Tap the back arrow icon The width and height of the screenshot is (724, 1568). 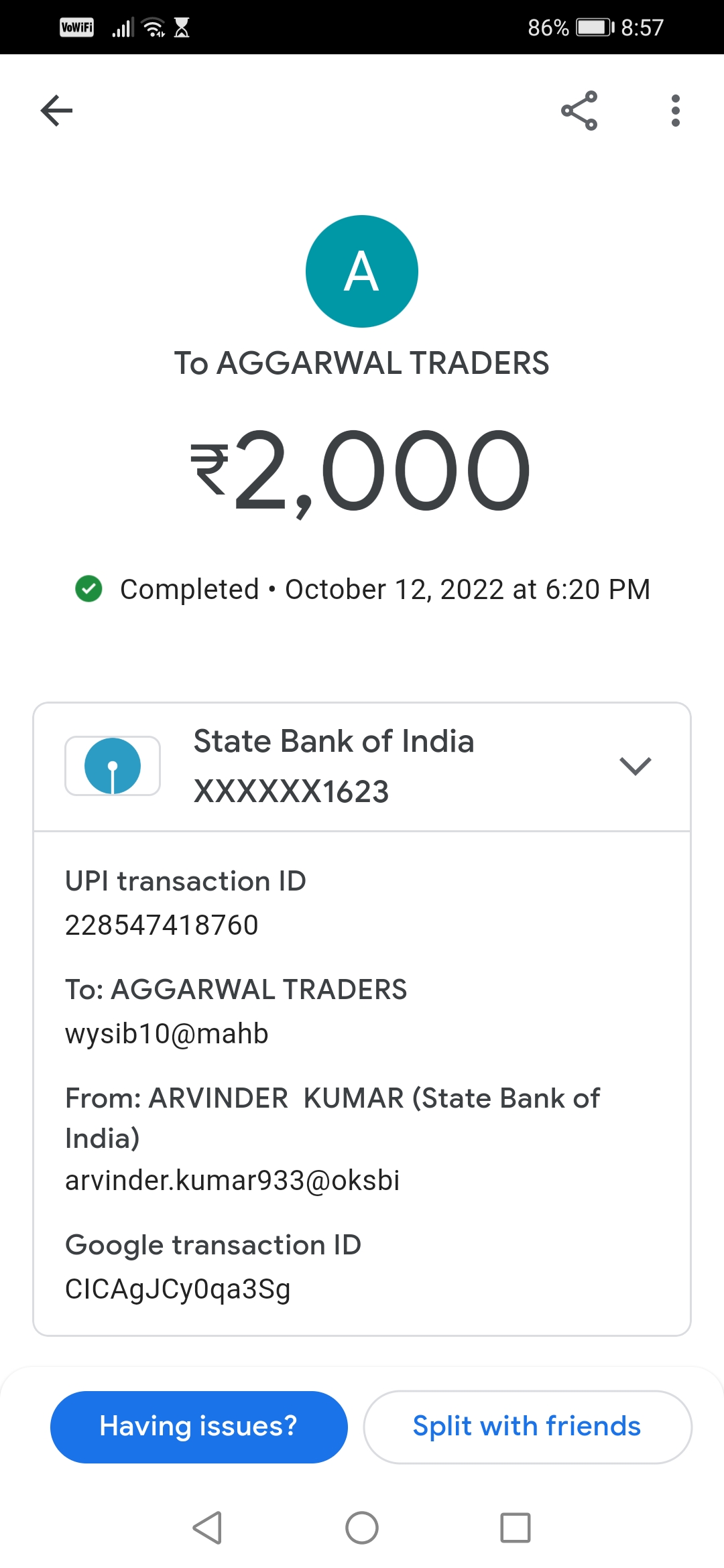coord(57,111)
